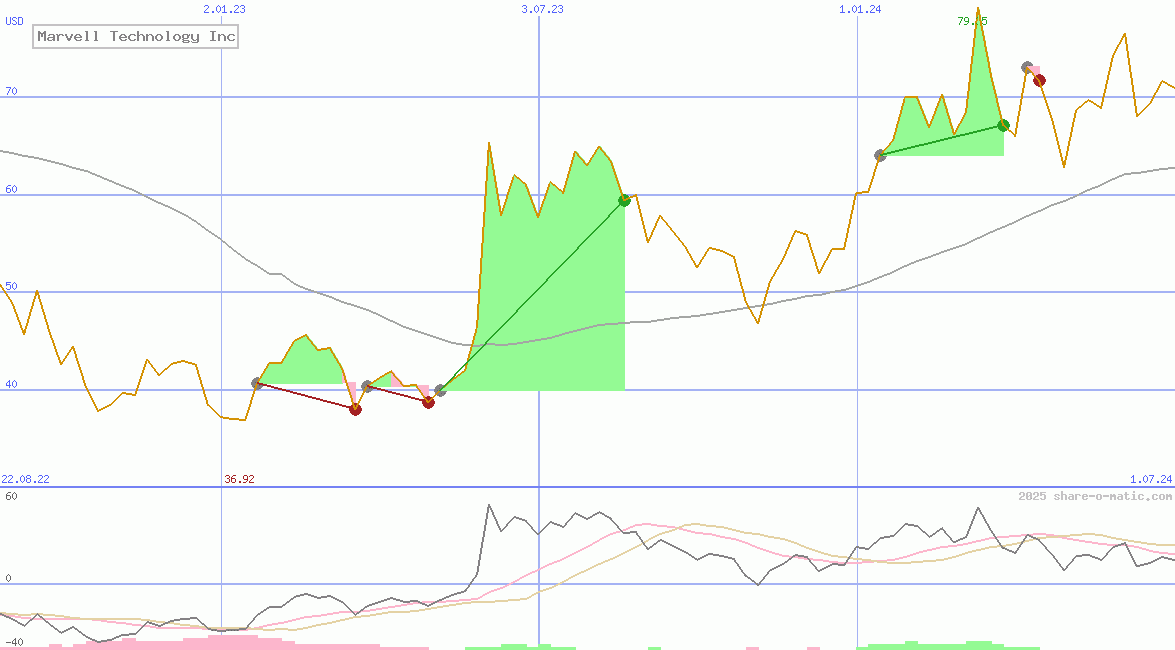
Task: Click the 79.15 peak price label
Action: 972,21
